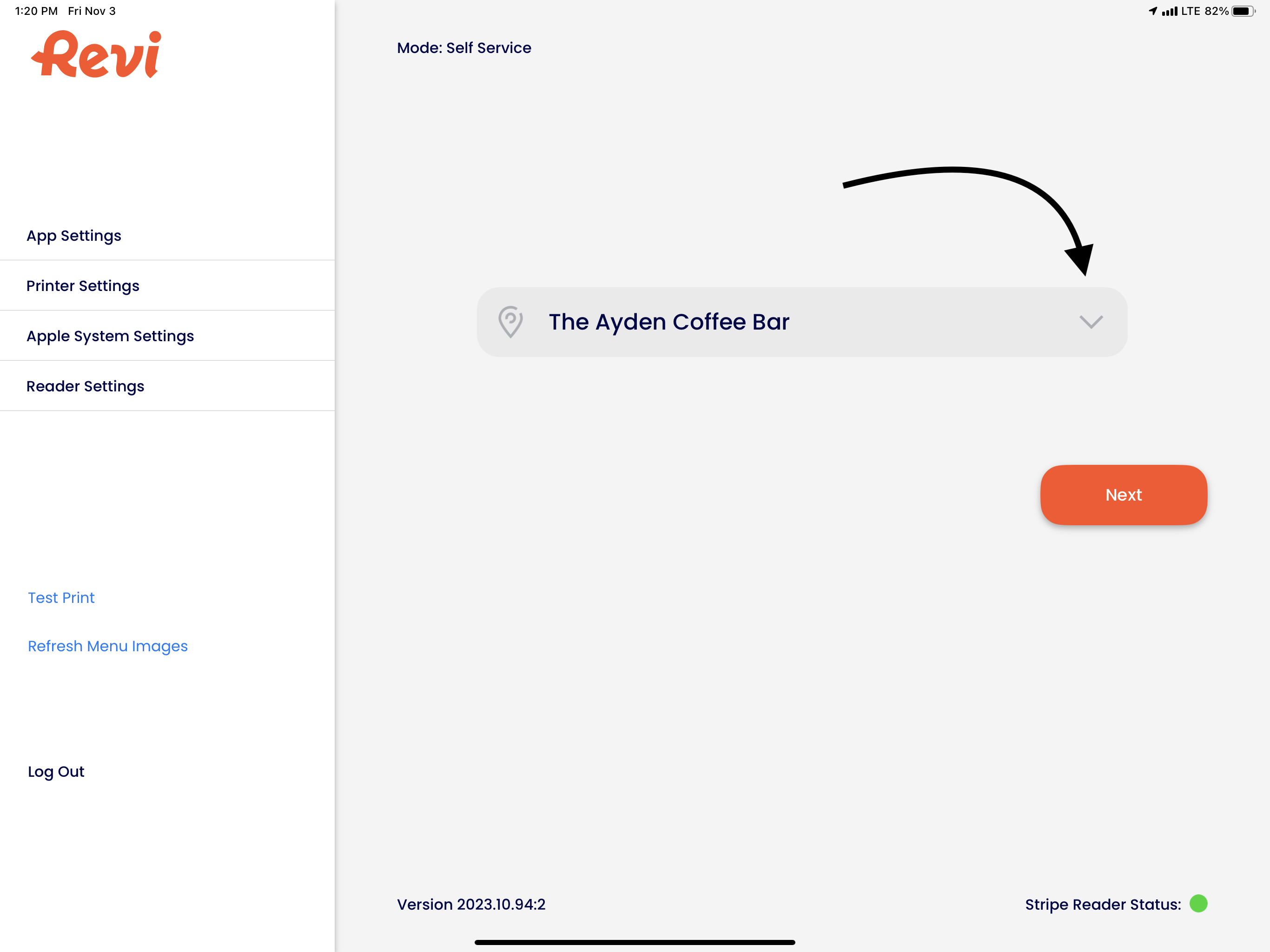Screen dimensions: 1270x952
Task: Click the chevron arrow on the location selector
Action: 1091,322
